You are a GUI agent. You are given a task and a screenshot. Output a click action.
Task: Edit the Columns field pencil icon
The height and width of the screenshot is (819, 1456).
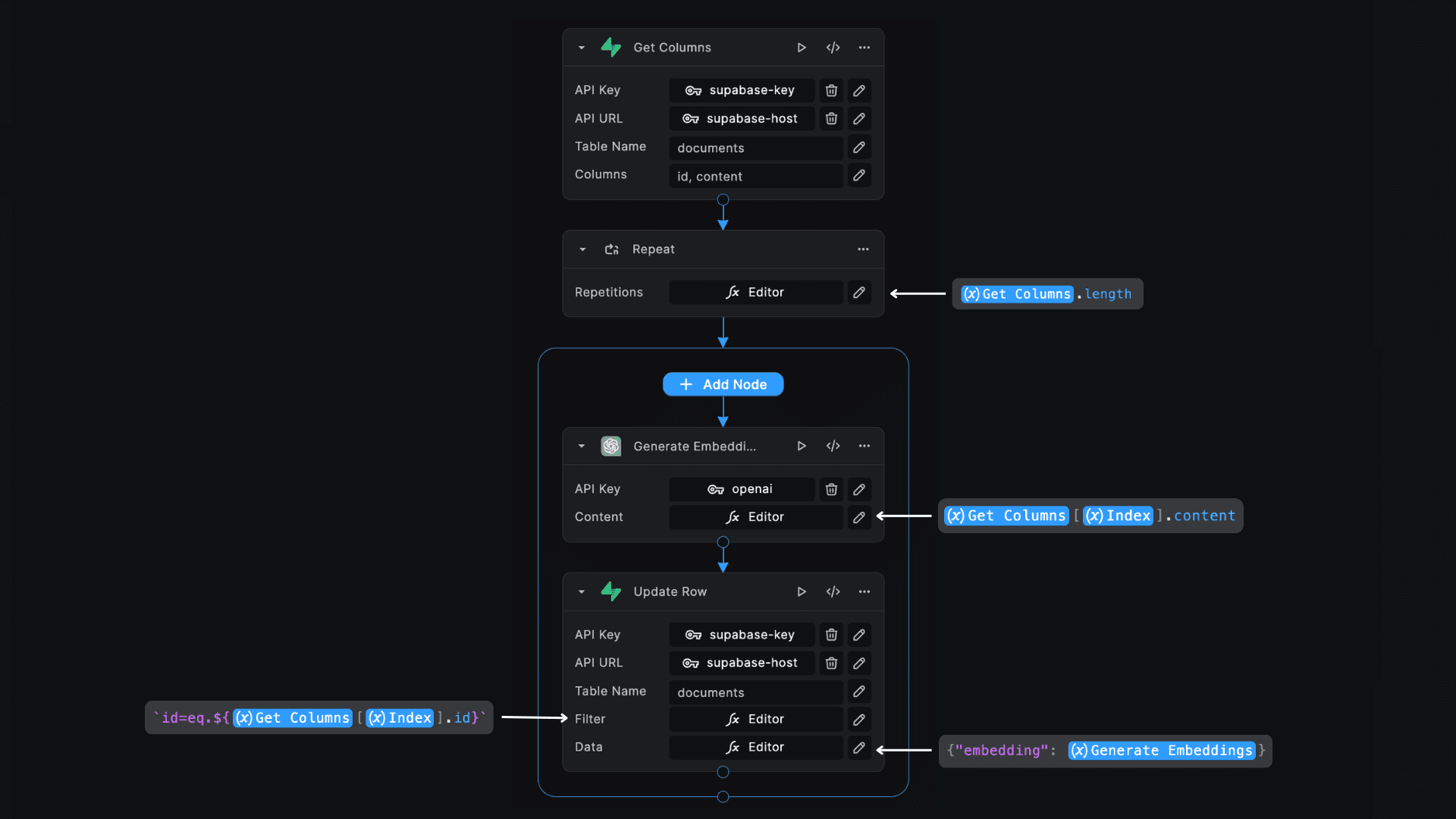pos(858,176)
